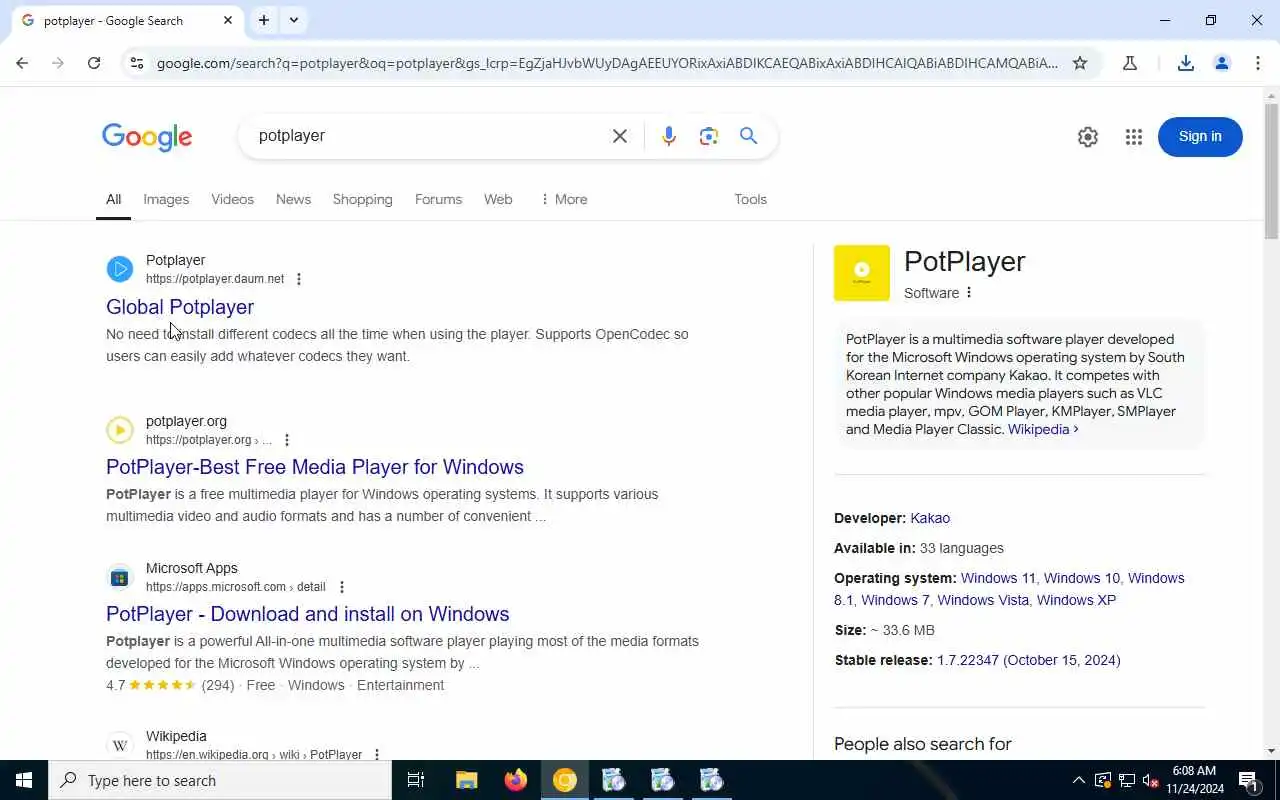Open the Google apps grid
Viewport: 1280px width, 800px height.
(1134, 137)
